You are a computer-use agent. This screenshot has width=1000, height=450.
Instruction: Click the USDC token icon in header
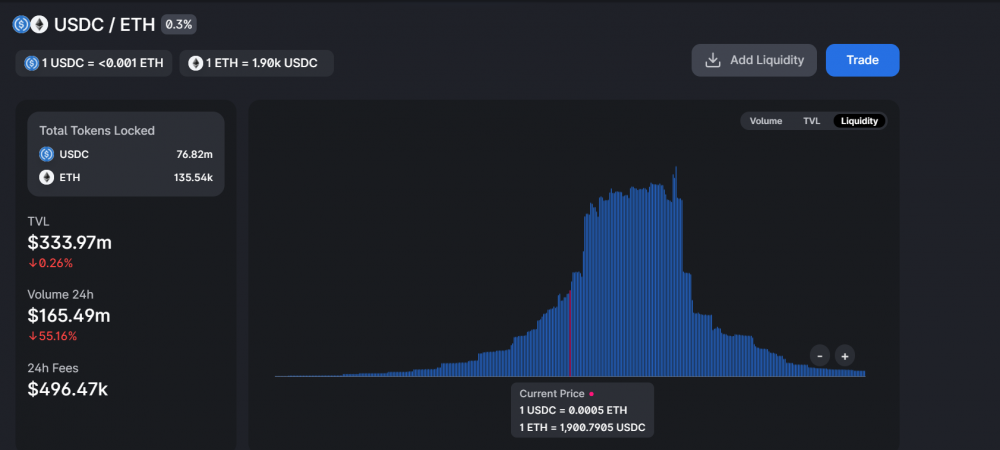coord(21,25)
